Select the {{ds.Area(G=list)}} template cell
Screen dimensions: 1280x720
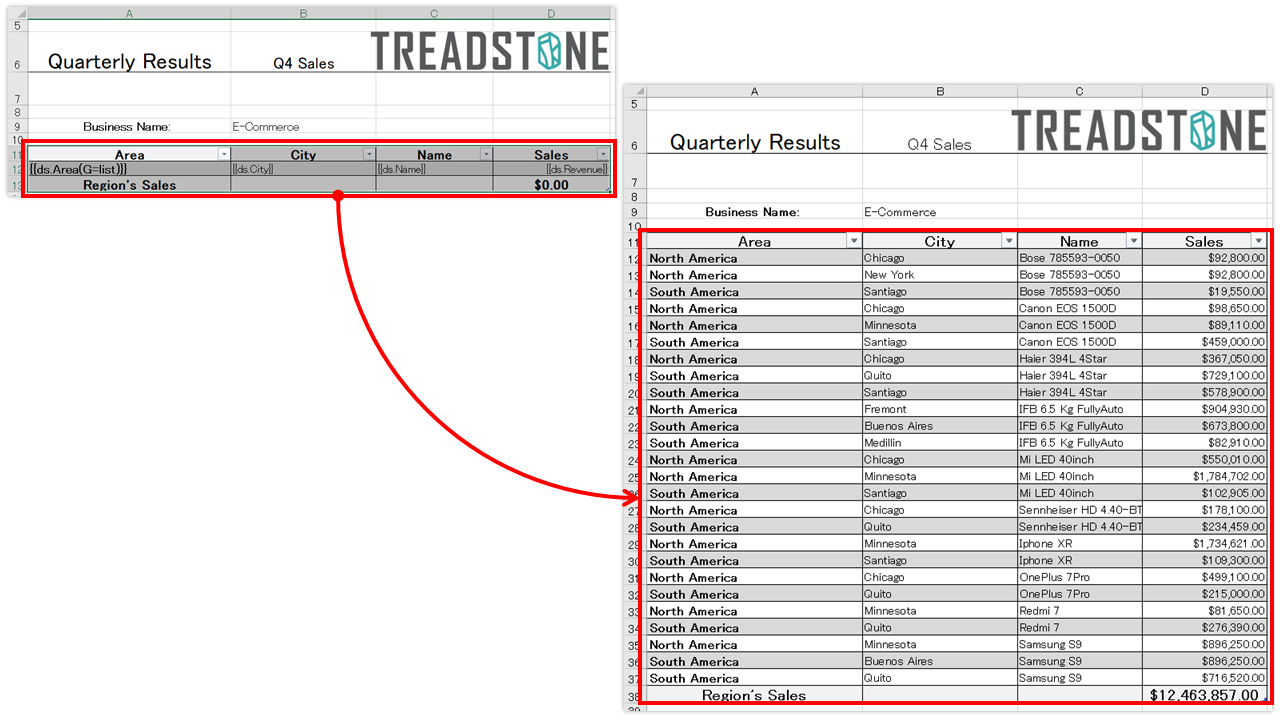[x=129, y=169]
